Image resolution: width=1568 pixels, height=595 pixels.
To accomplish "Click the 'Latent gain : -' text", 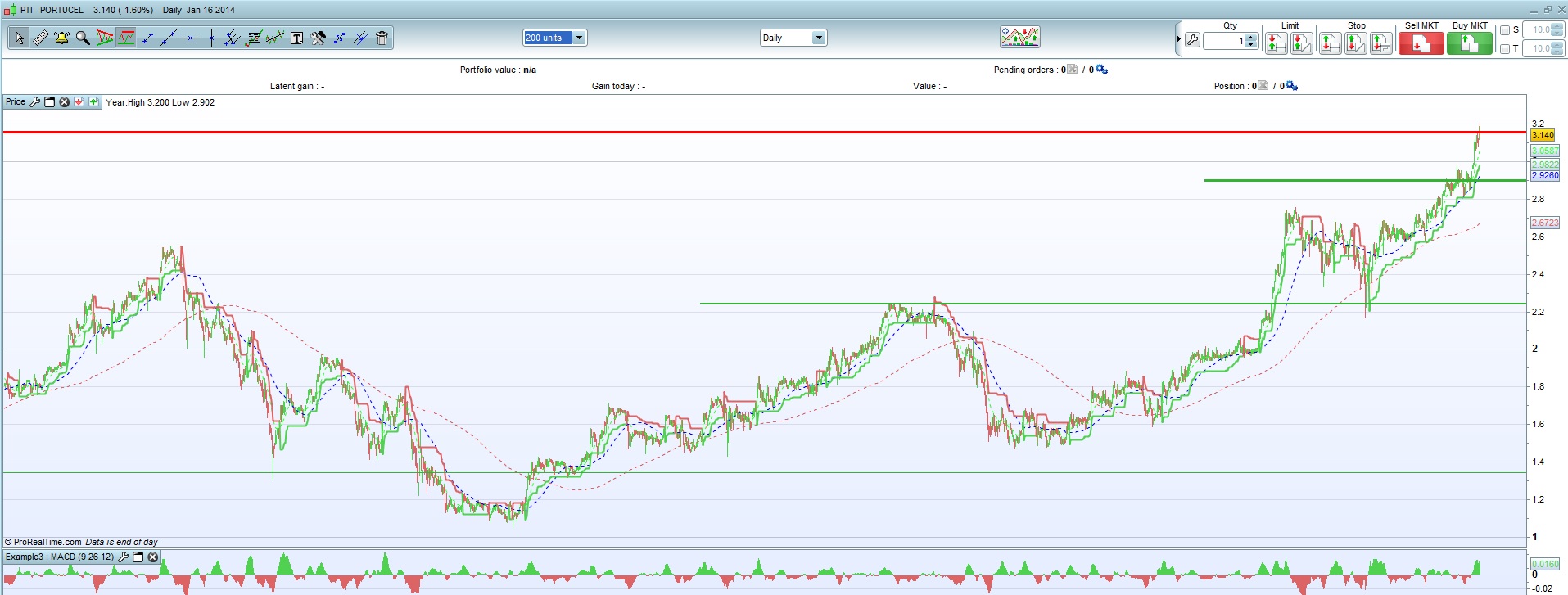I will pos(297,86).
